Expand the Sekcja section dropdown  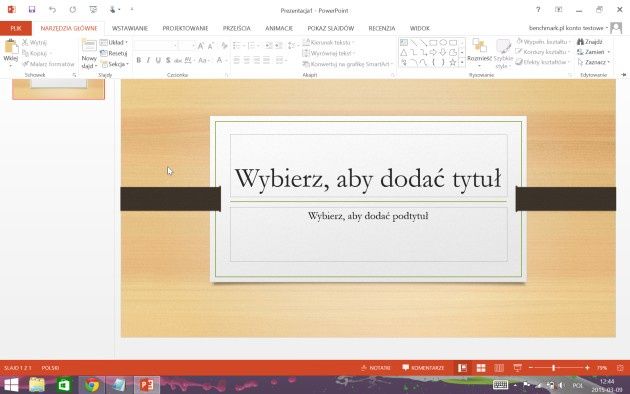115,64
